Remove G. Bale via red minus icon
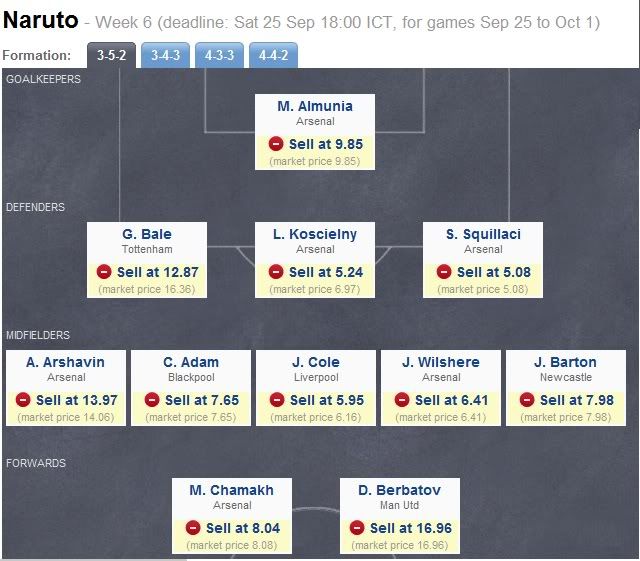The image size is (640, 561). click(104, 272)
